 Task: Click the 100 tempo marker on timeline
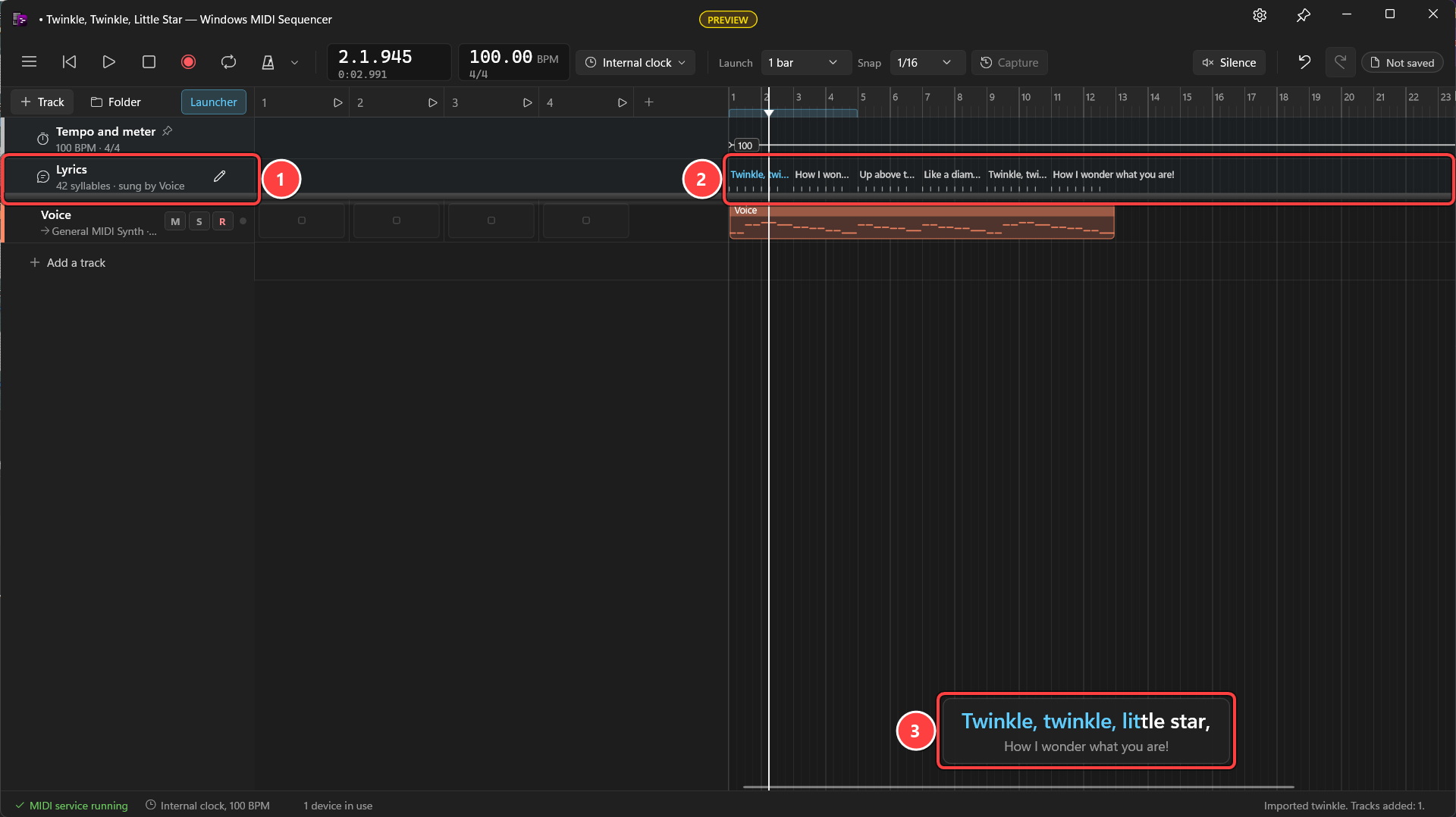745,146
